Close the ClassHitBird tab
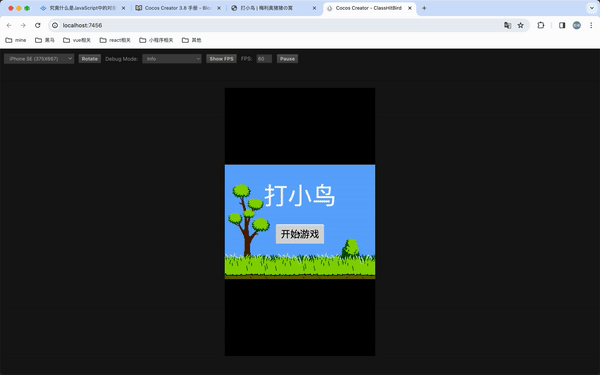The width and height of the screenshot is (600, 375). (x=410, y=8)
